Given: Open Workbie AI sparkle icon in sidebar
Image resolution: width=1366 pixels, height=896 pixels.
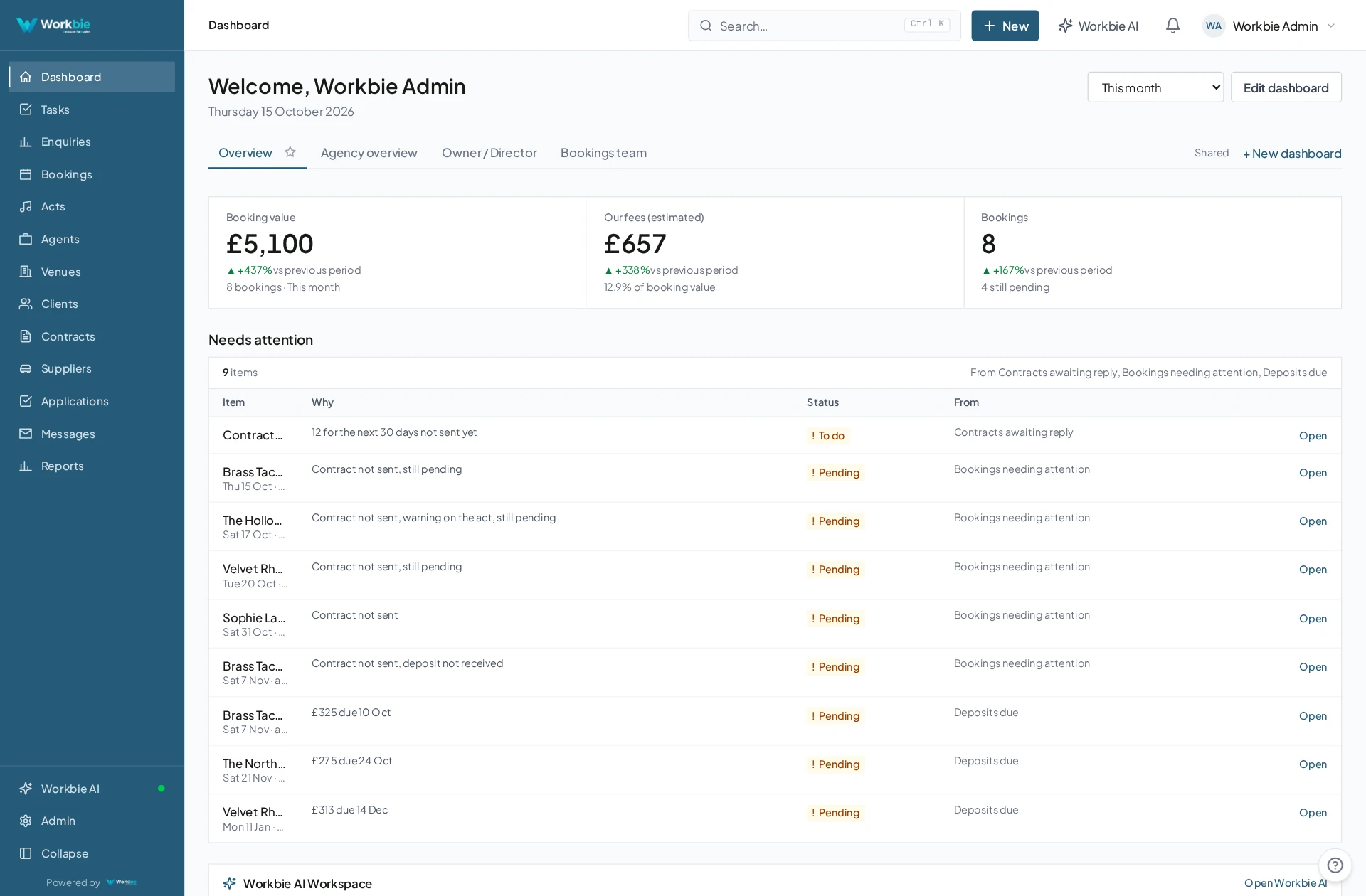Looking at the screenshot, I should tap(26, 789).
